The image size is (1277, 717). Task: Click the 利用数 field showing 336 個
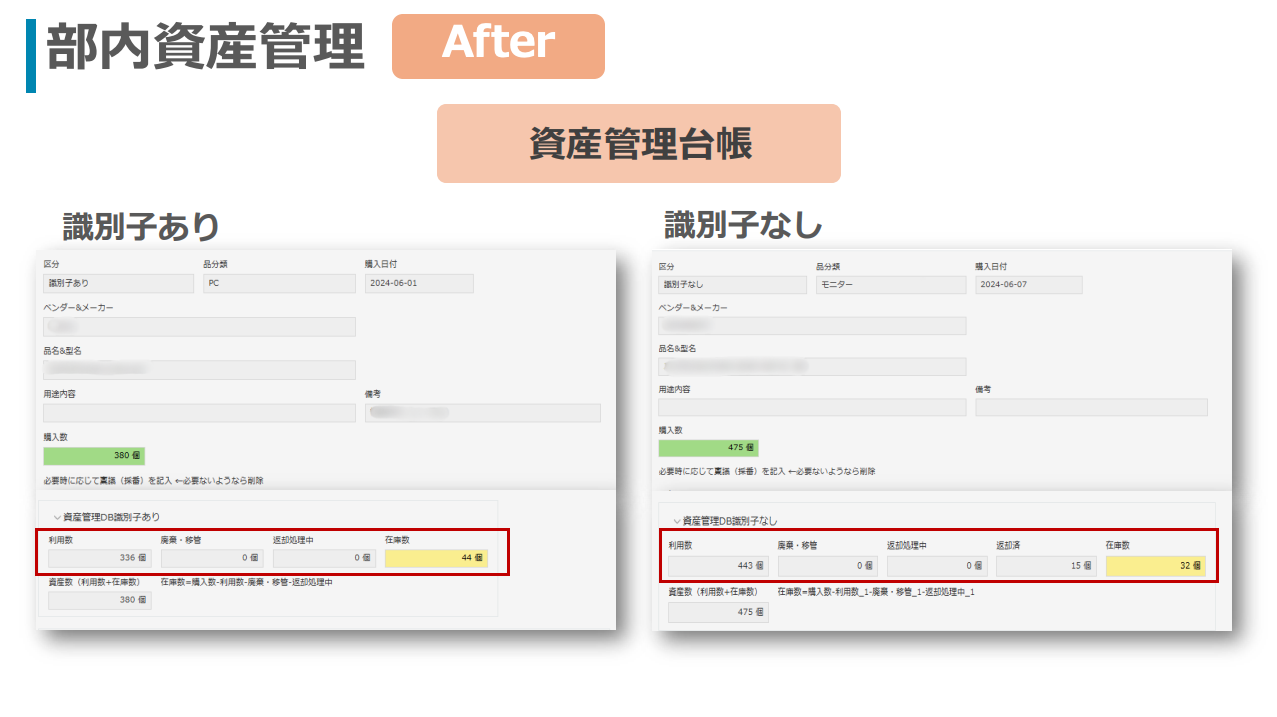point(100,558)
